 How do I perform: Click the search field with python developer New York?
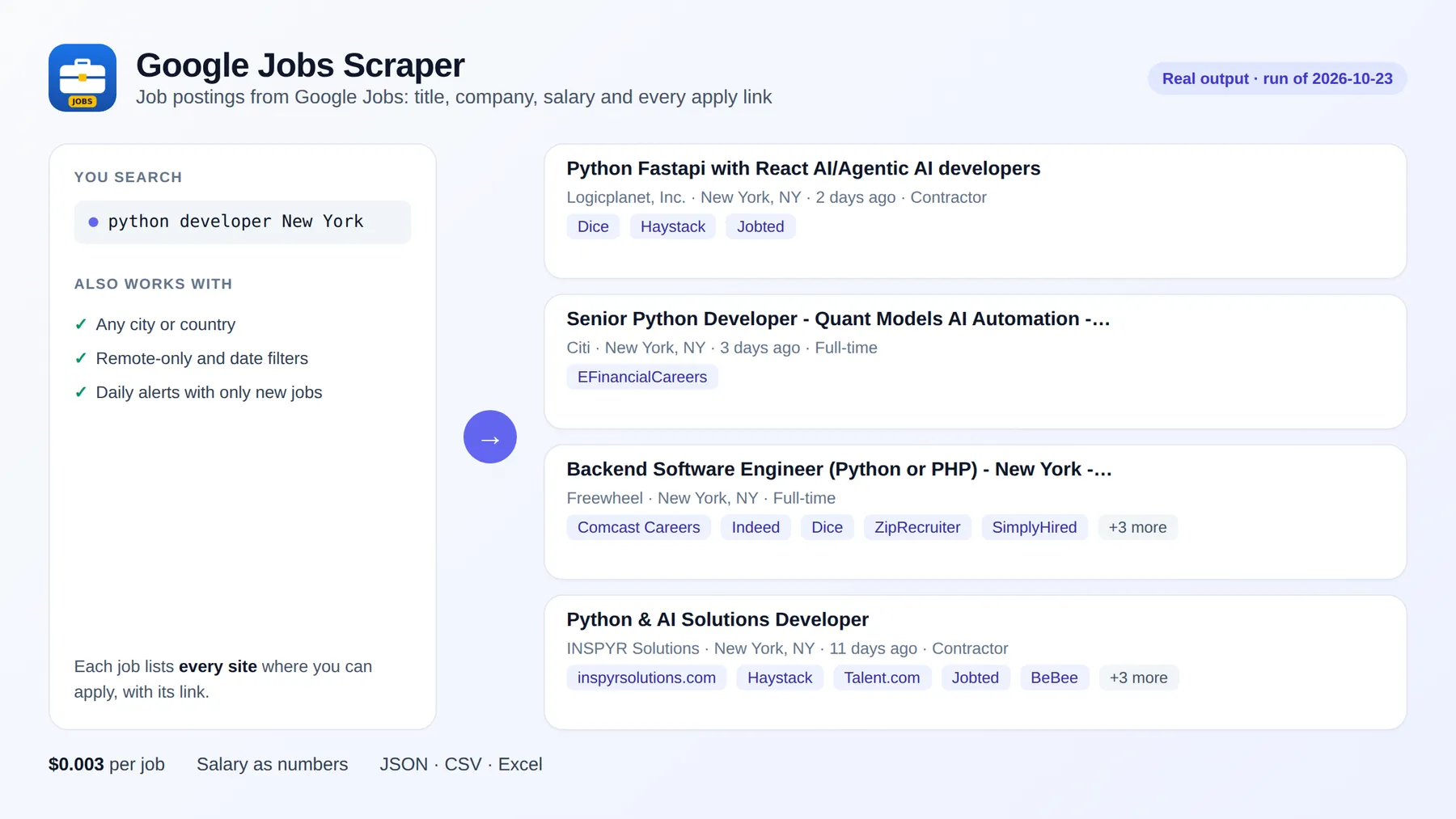tap(243, 222)
